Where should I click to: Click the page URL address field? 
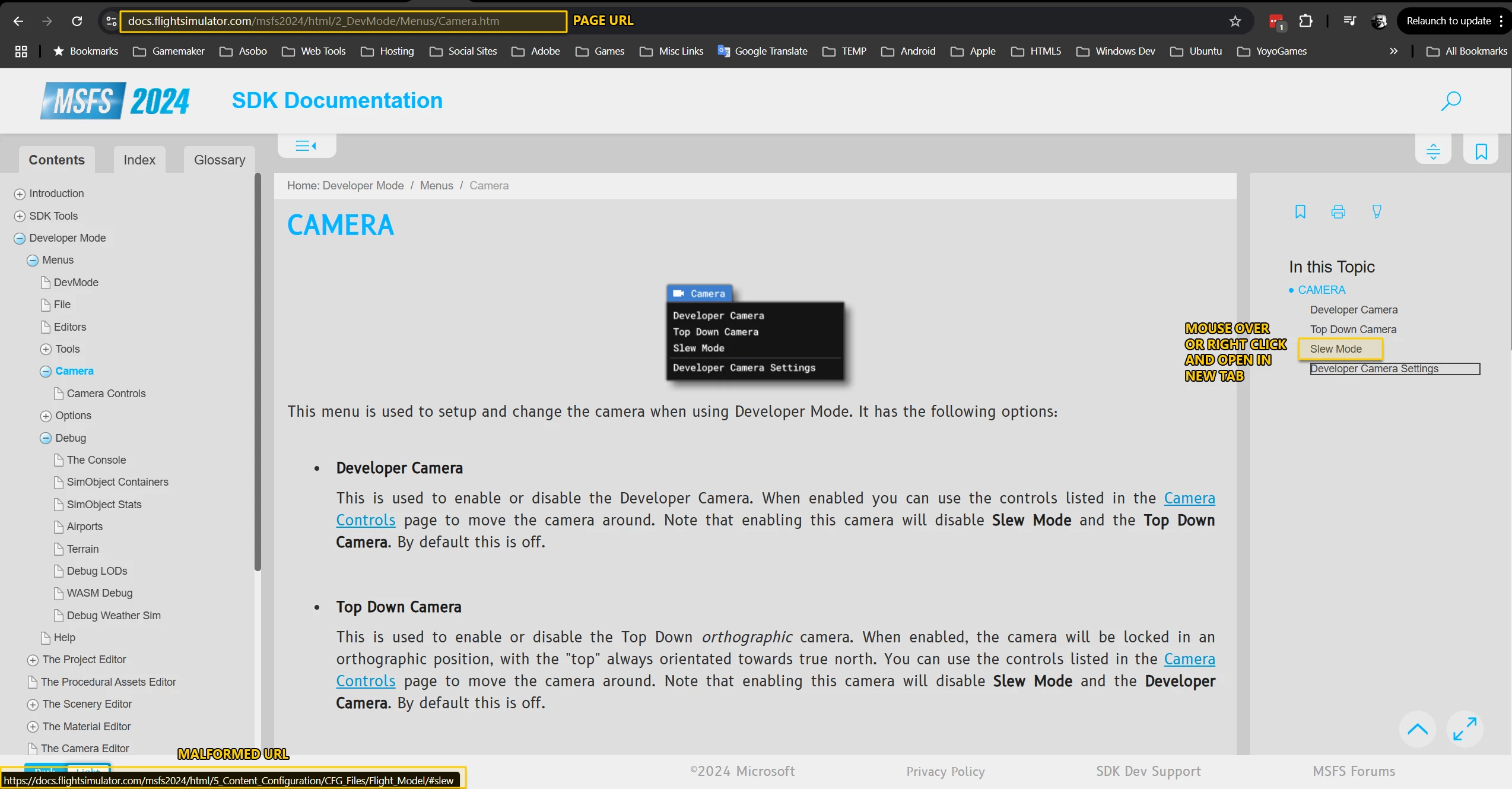click(x=342, y=21)
